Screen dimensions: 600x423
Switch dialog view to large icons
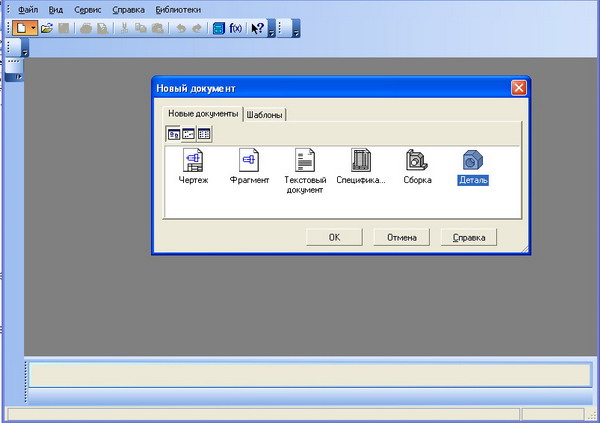click(x=173, y=134)
